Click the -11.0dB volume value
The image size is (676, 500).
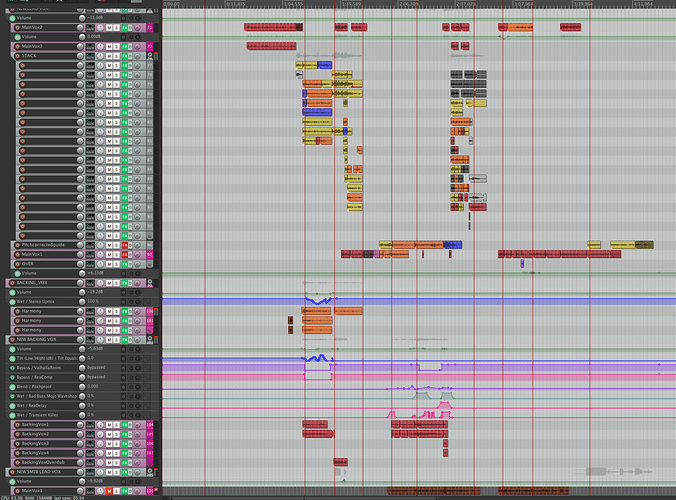[x=95, y=18]
